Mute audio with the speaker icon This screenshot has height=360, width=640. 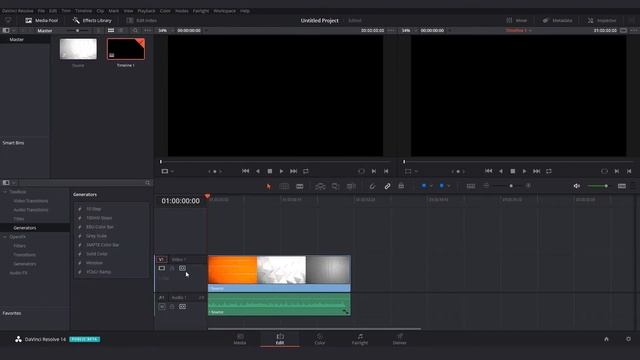click(577, 186)
